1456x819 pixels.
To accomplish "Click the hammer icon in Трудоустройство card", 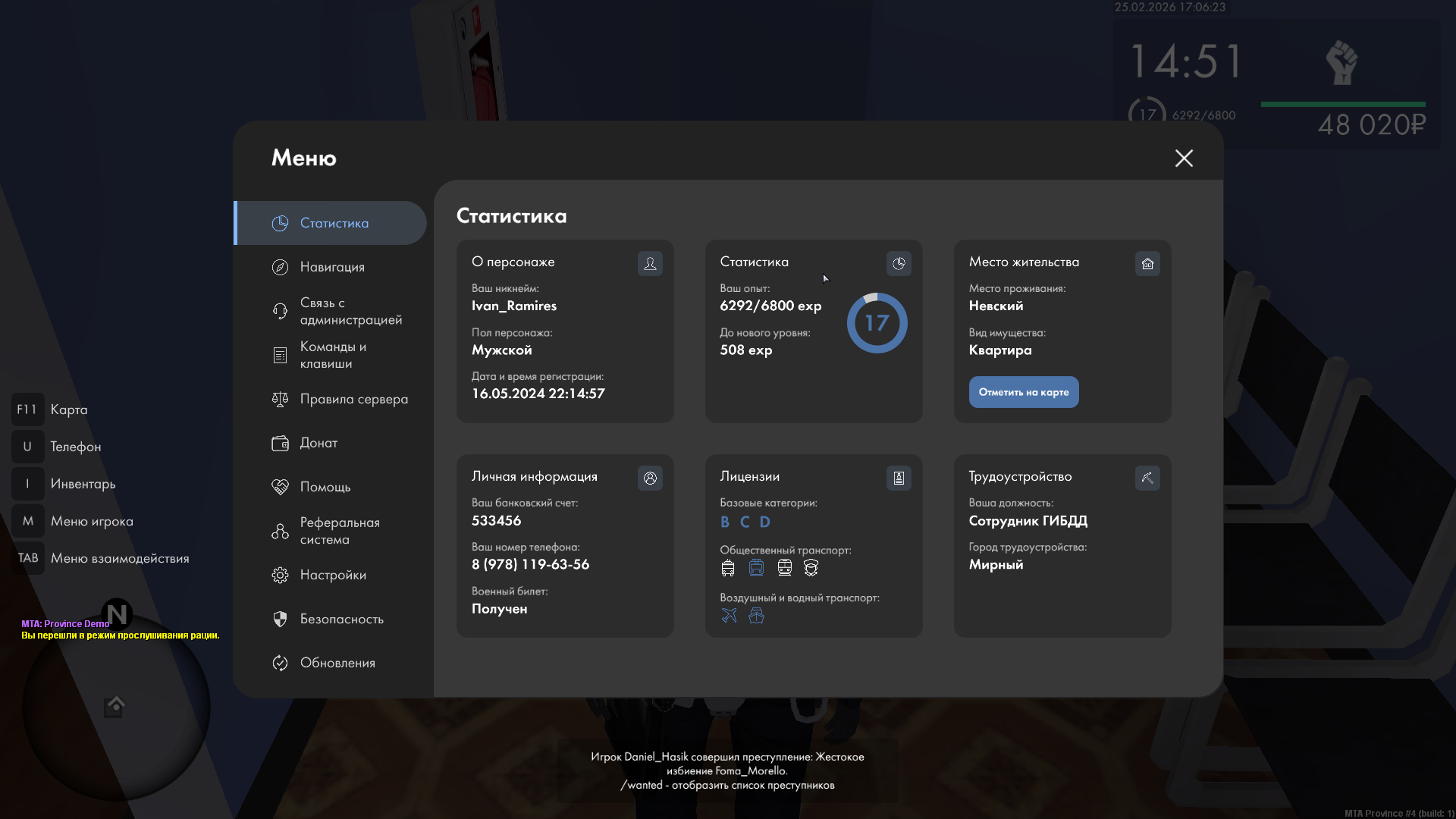I will pyautogui.click(x=1147, y=478).
